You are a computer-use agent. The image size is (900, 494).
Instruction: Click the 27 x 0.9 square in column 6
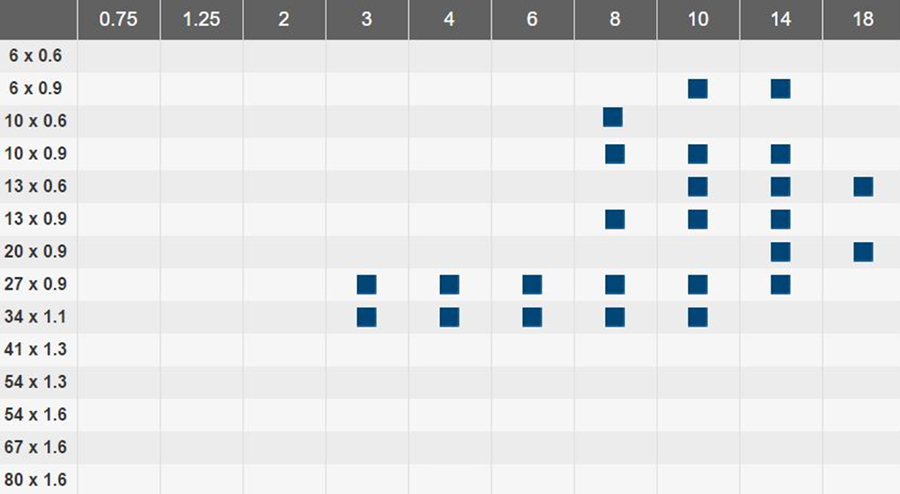532,285
